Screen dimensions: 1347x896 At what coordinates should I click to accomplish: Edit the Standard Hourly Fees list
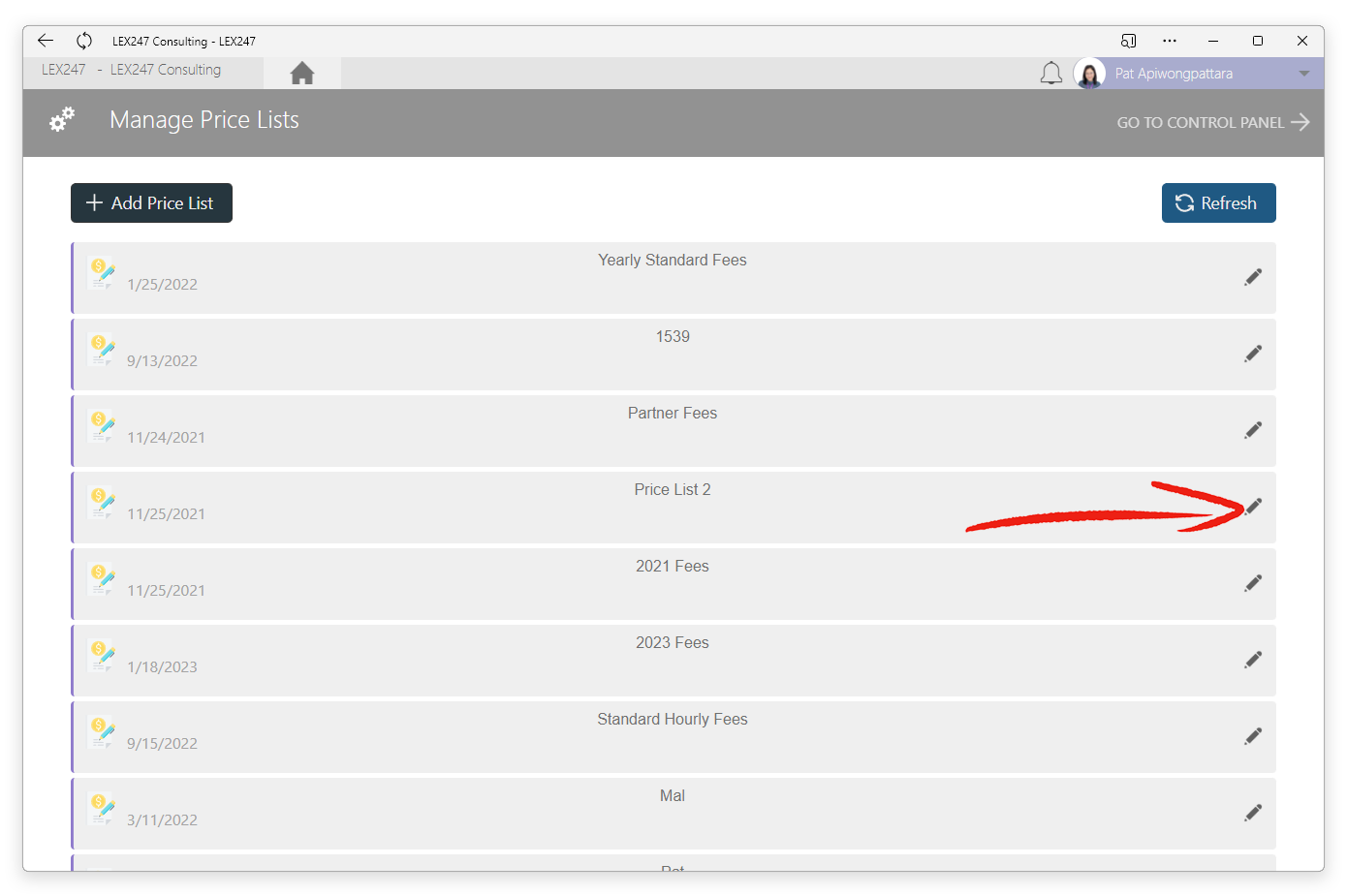1253,736
